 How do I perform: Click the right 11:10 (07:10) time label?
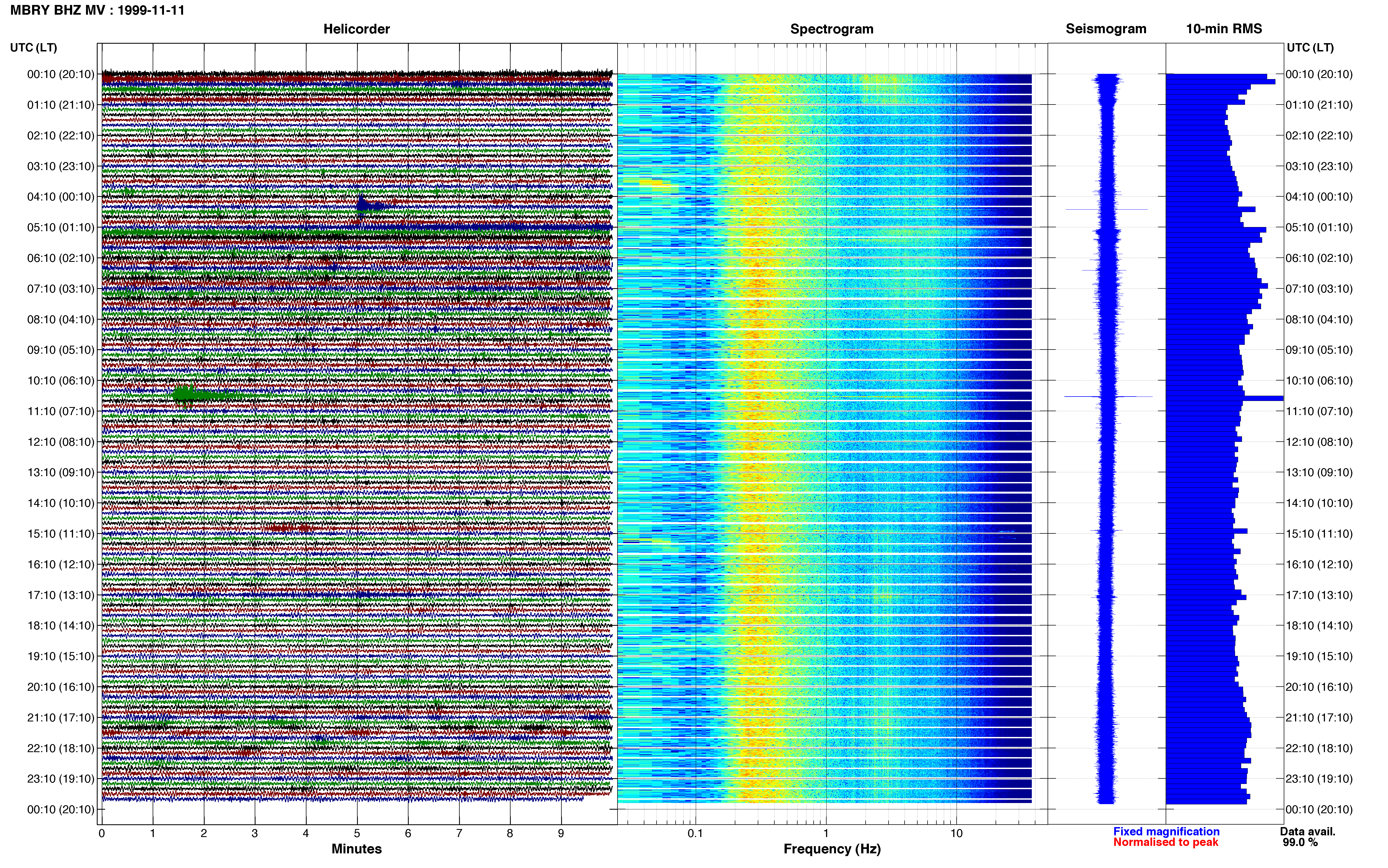click(1319, 411)
